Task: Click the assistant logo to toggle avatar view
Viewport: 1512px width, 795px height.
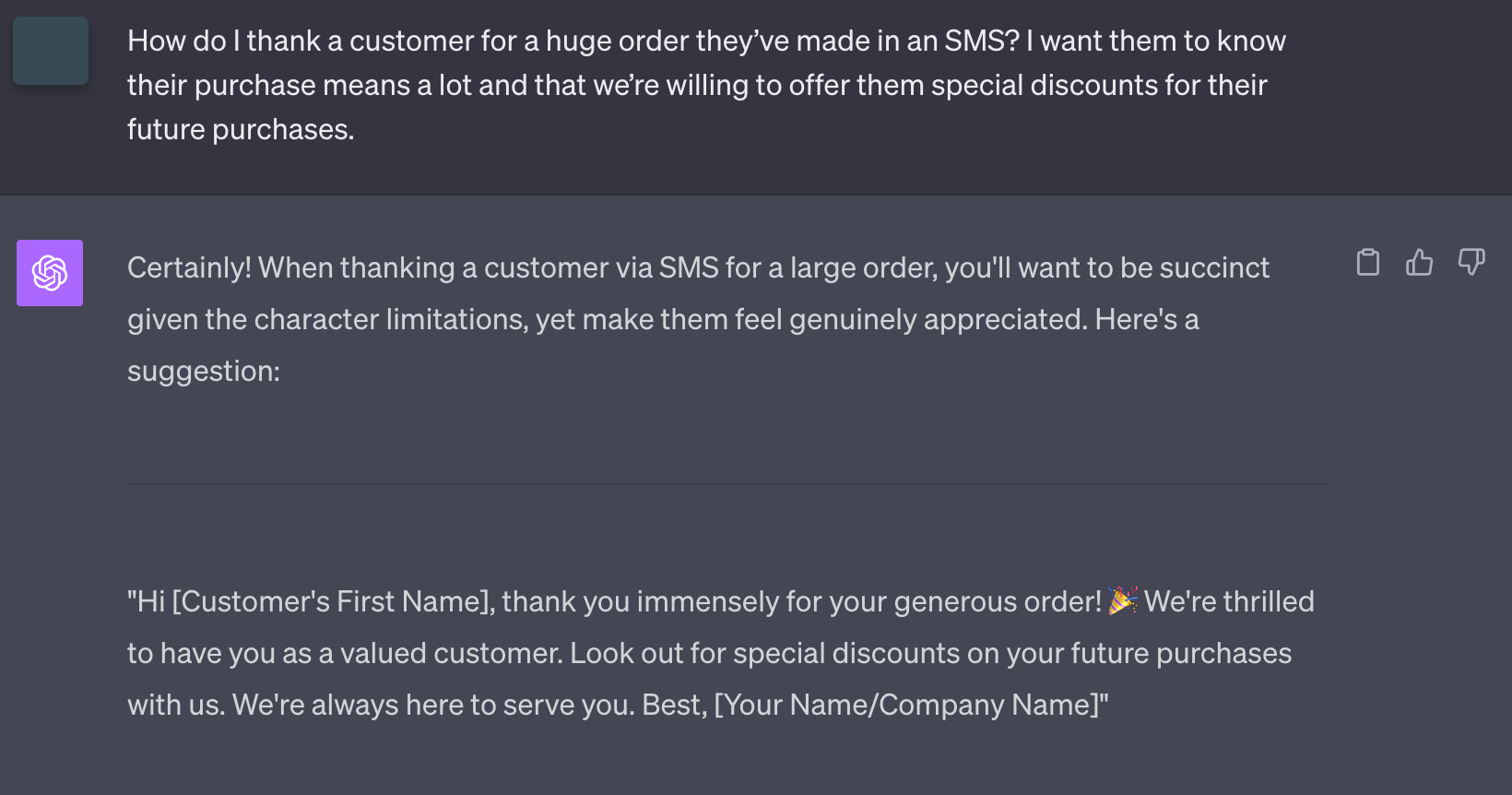Action: (49, 273)
